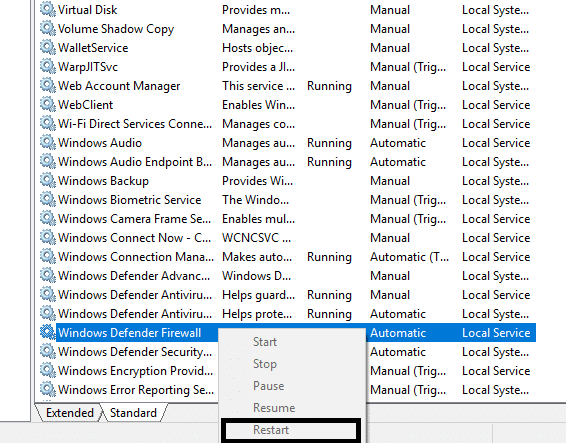566x443 pixels.
Task: Click 'Windows D...' description text
Action: coord(256,276)
